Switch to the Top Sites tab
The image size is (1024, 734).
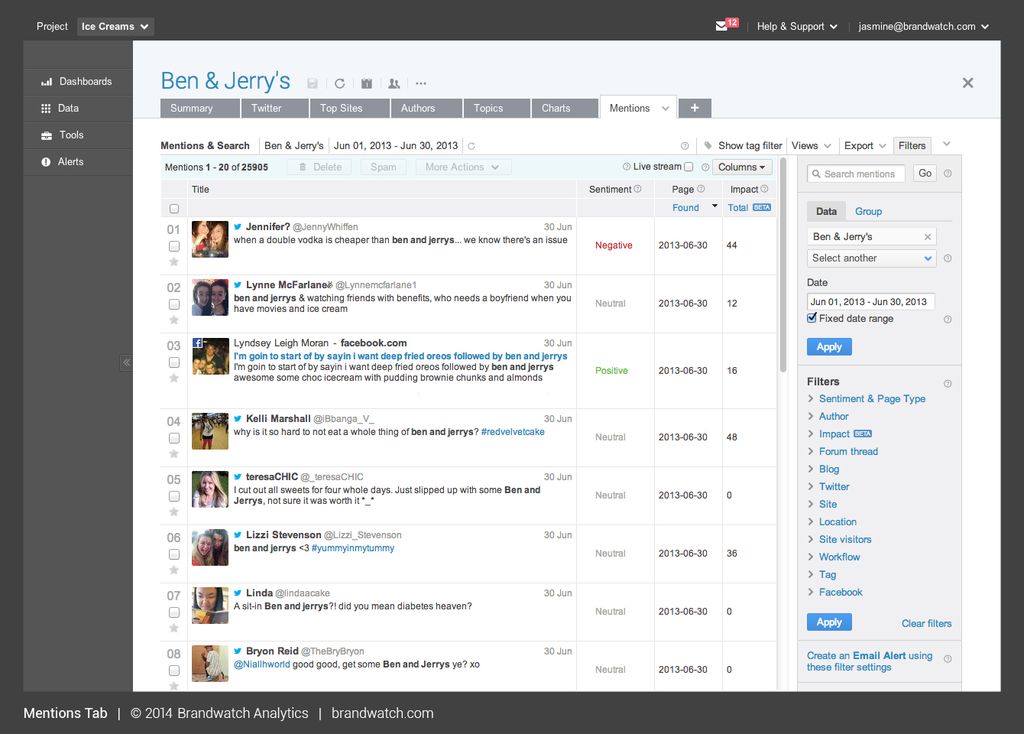click(341, 108)
